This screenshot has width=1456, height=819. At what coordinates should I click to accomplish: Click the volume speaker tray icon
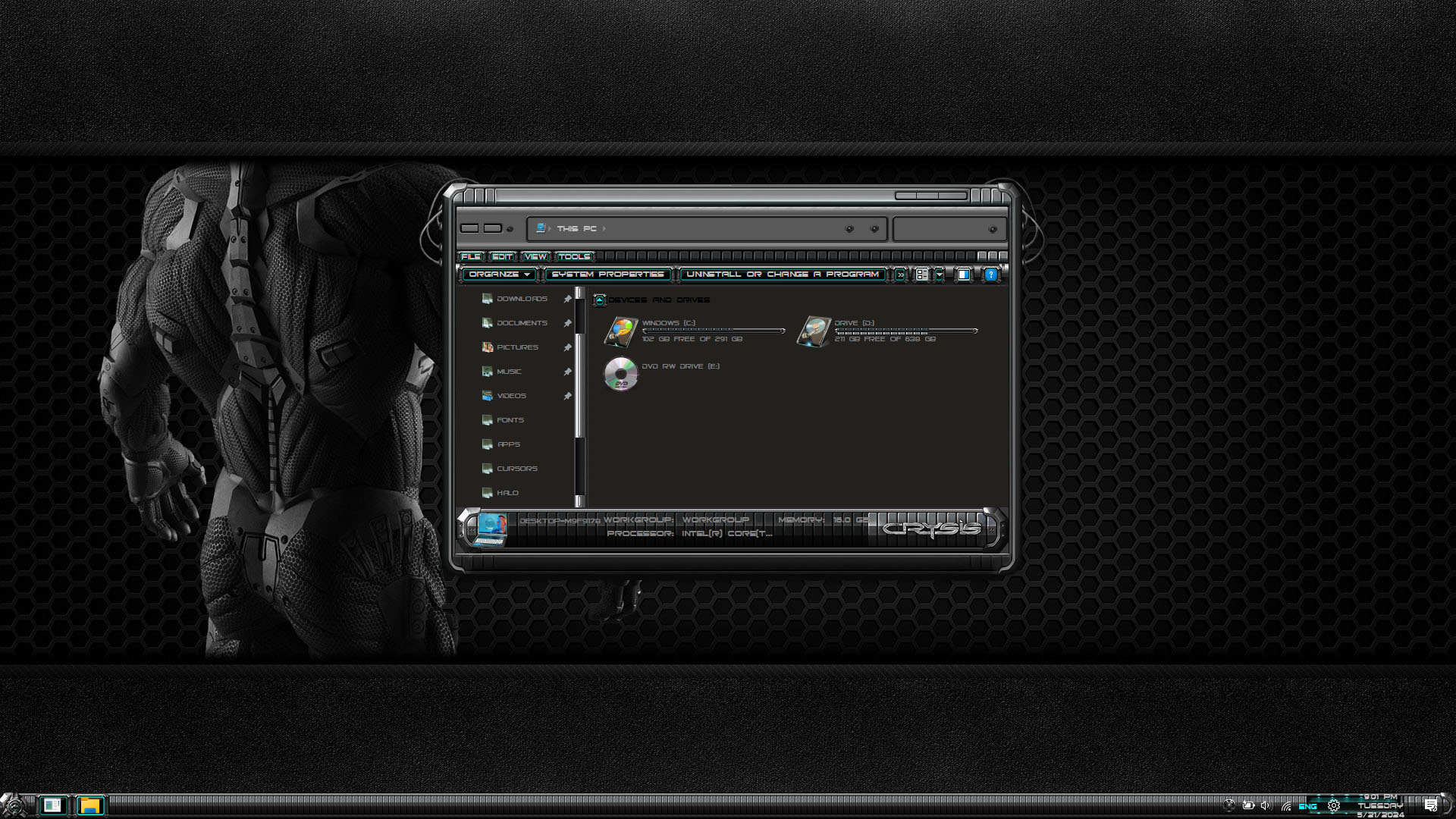[x=1265, y=805]
